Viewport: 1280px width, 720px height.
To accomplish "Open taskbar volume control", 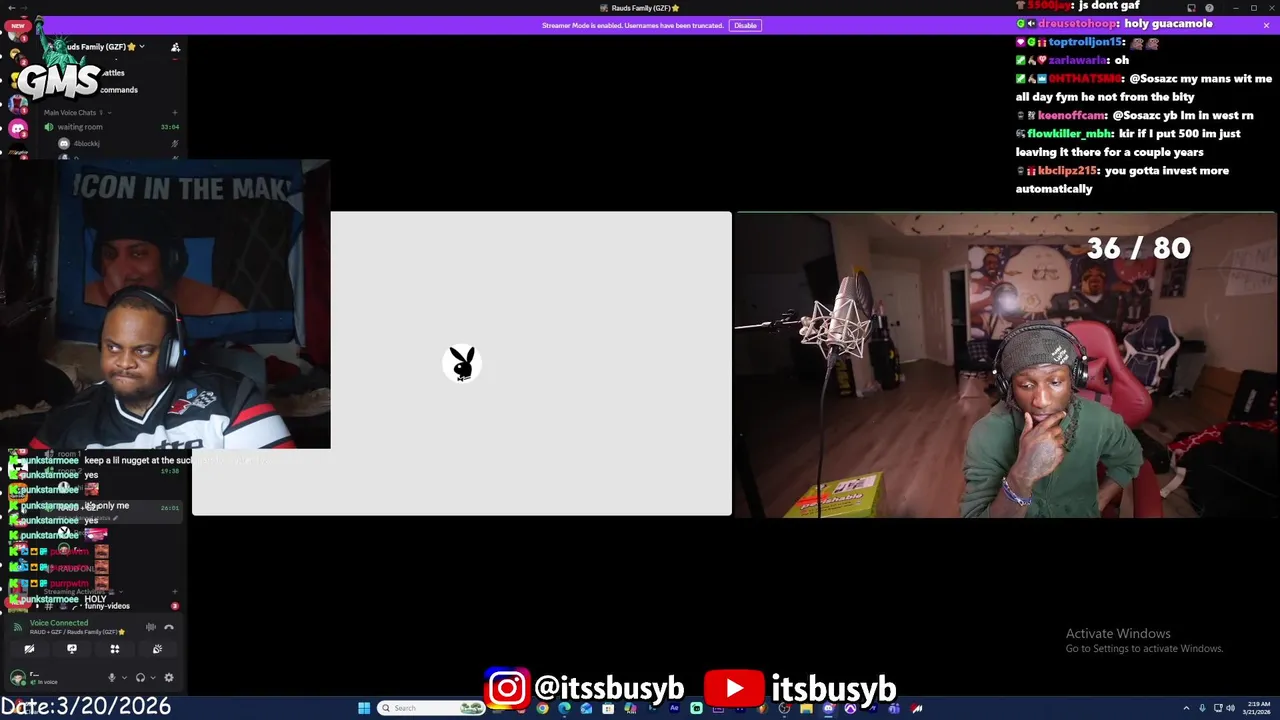I will pos(1230,708).
